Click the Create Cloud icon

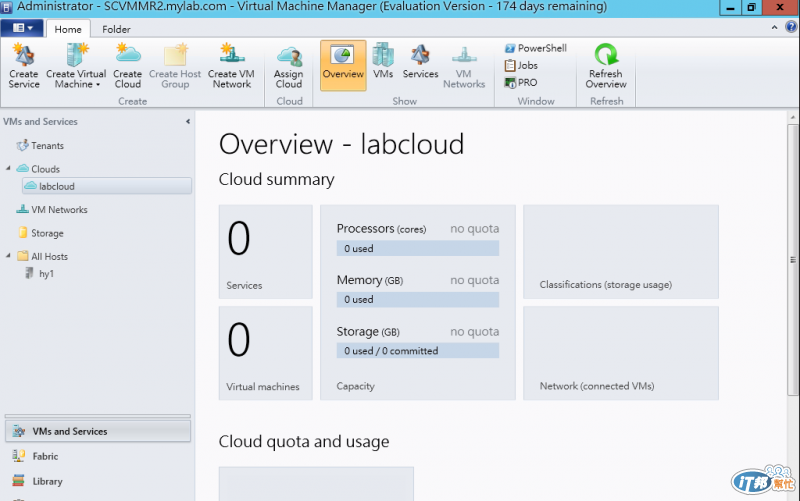[x=128, y=55]
